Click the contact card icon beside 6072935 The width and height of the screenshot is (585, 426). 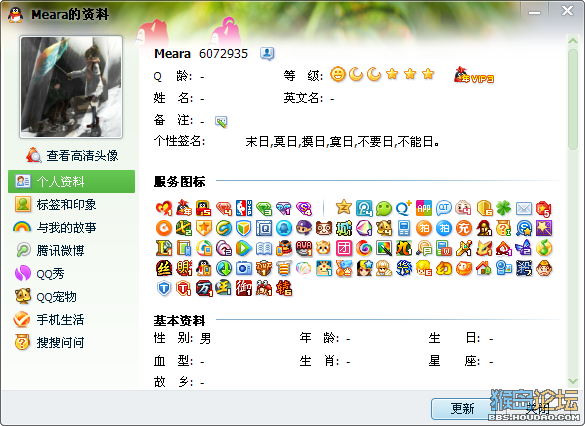pos(267,54)
